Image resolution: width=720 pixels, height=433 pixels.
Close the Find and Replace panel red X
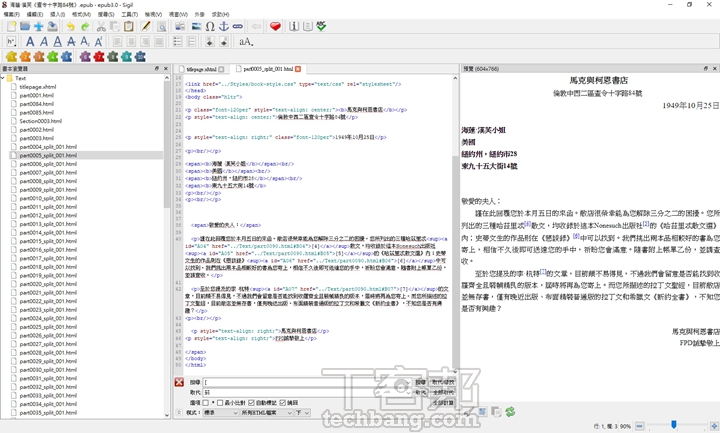coord(179,382)
